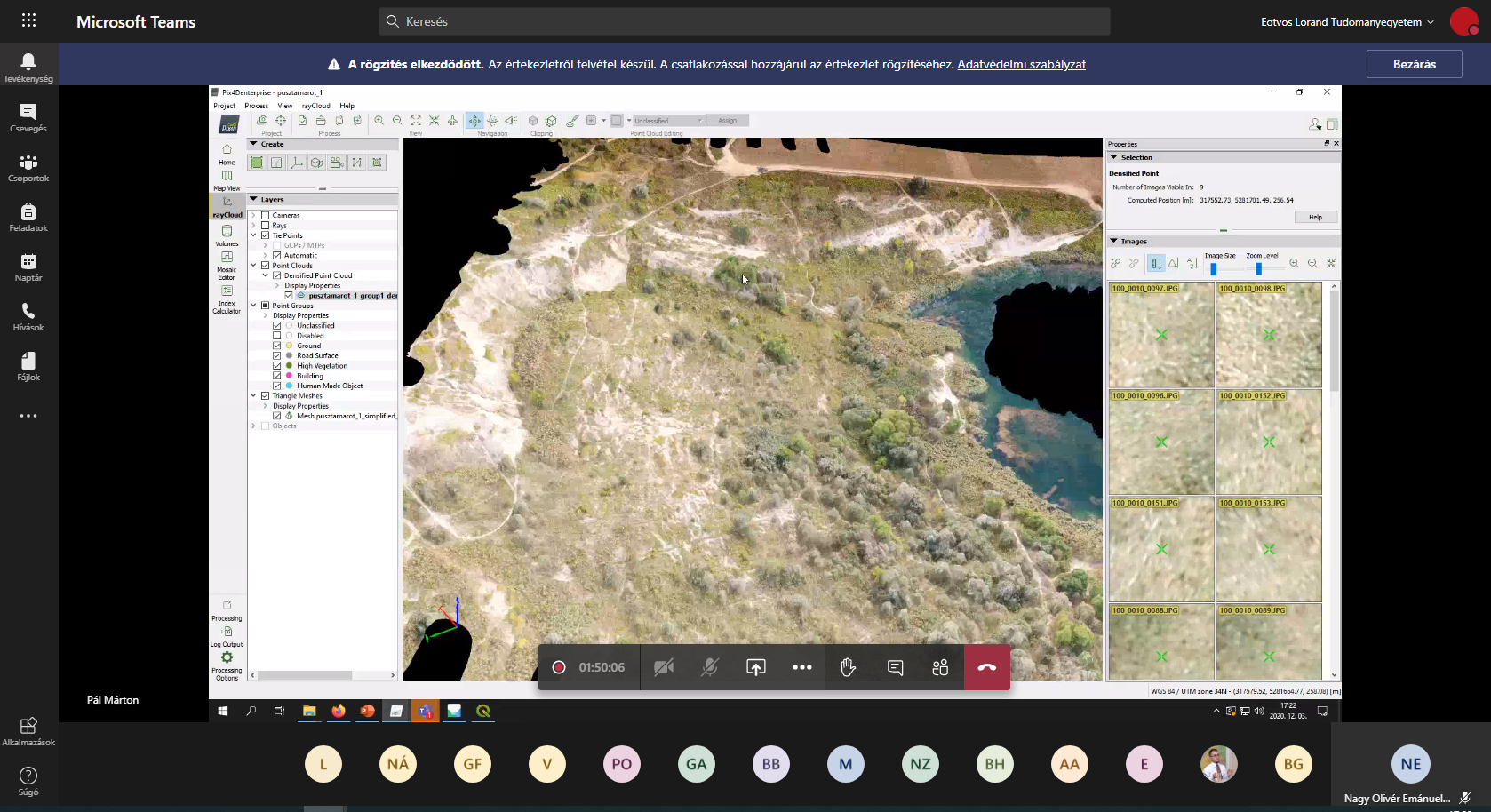Open Pix4D Project menu
1491x812 pixels.
(225, 106)
